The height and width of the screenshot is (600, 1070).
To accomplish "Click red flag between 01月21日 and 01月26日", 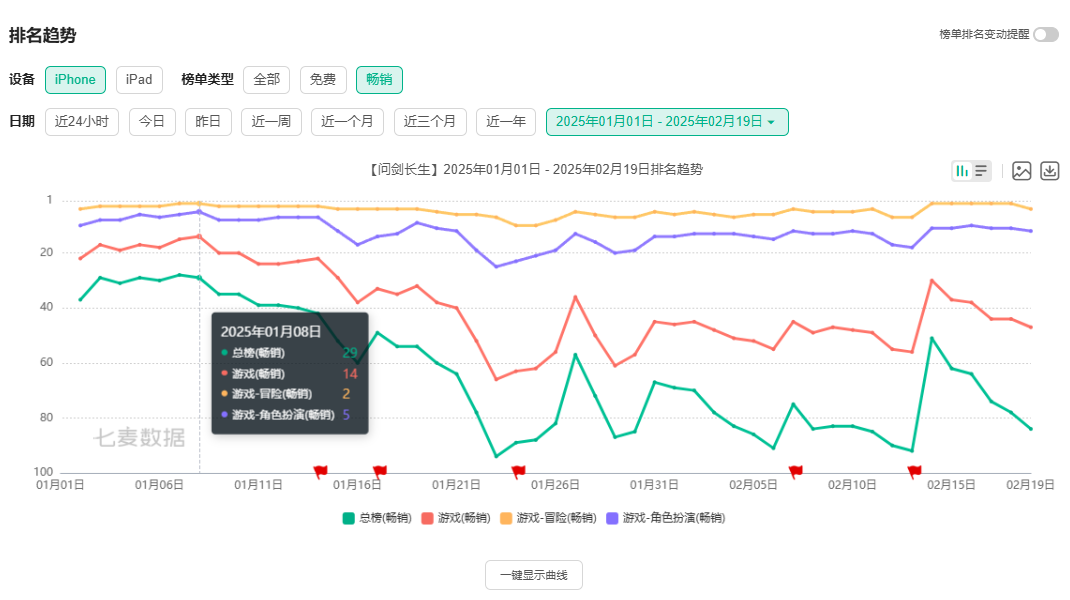I will click(518, 471).
